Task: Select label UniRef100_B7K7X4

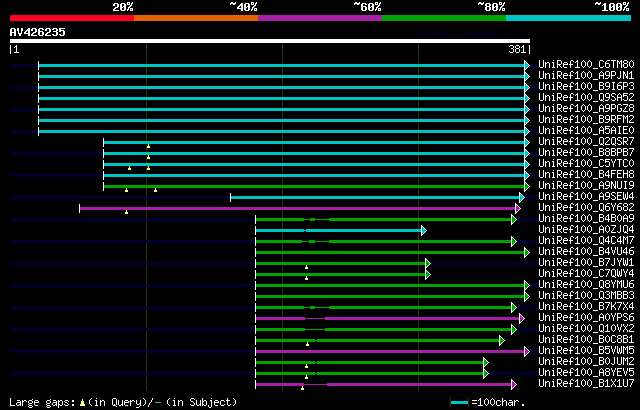Action: pos(586,306)
